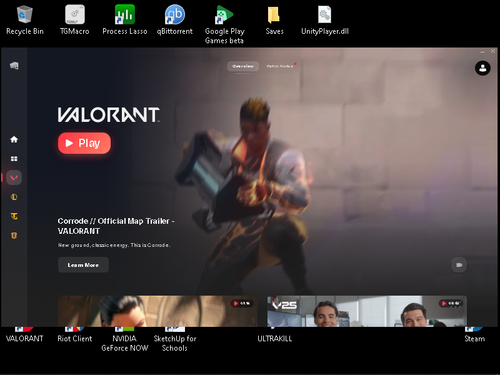Viewport: 500px width, 375px height.
Task: Select the Teamfight Tactics sidebar icon
Action: 14,216
